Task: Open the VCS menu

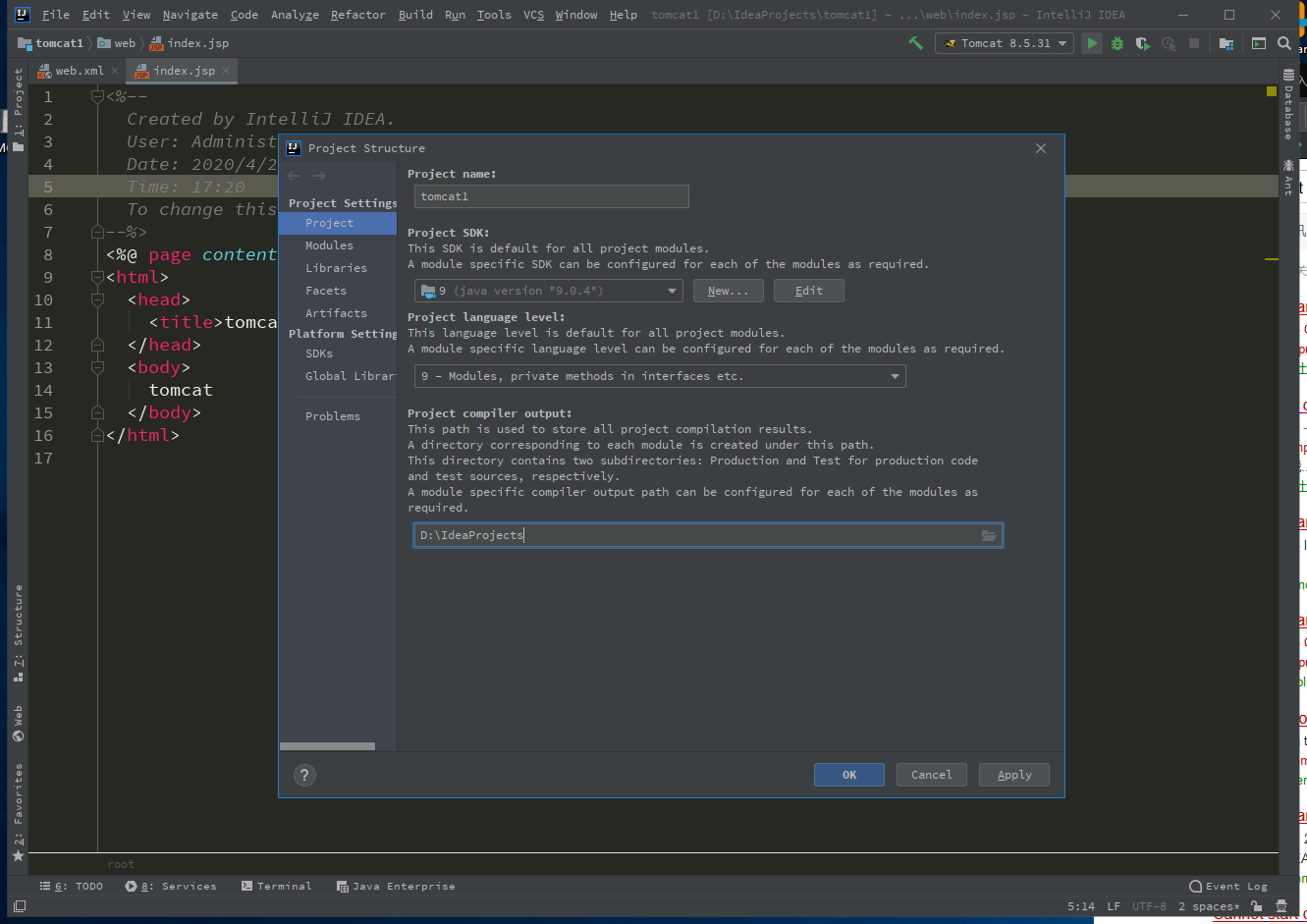Action: (533, 15)
